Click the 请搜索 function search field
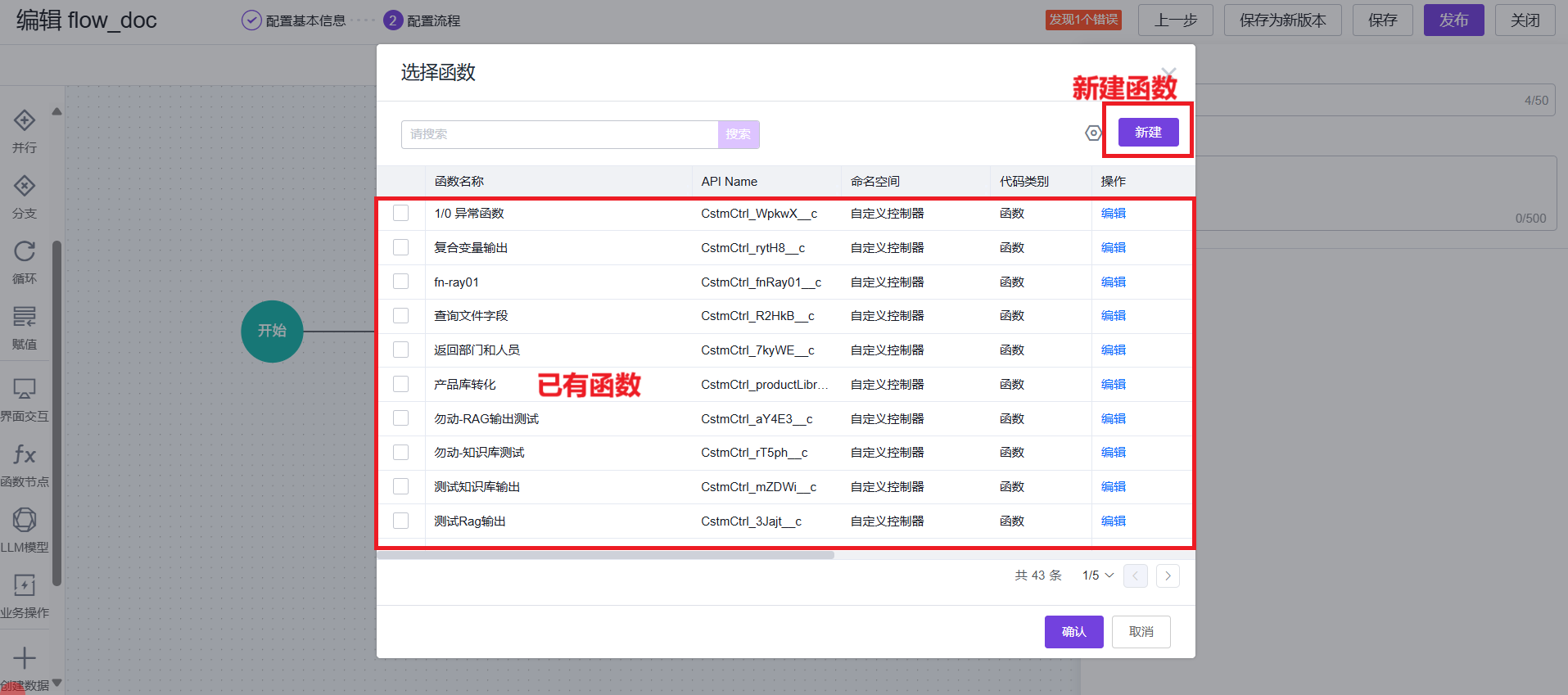1568x695 pixels. click(x=559, y=134)
